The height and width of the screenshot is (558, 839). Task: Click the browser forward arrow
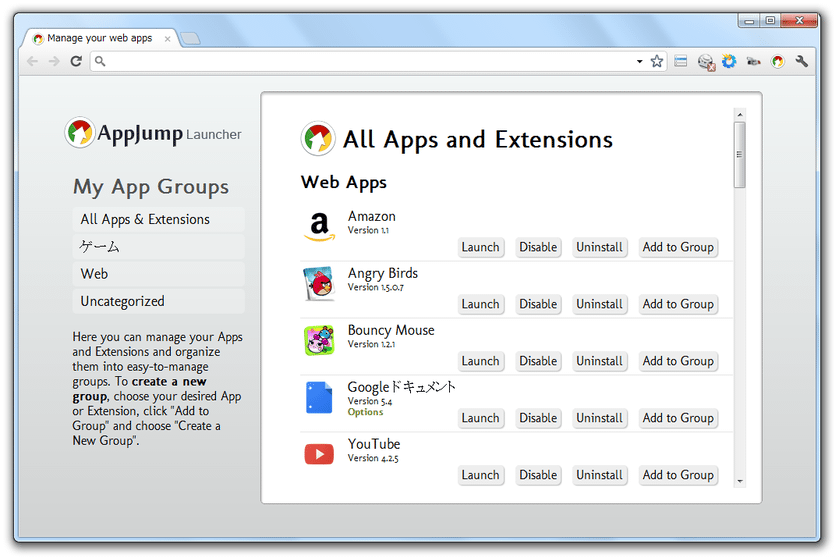pos(54,61)
